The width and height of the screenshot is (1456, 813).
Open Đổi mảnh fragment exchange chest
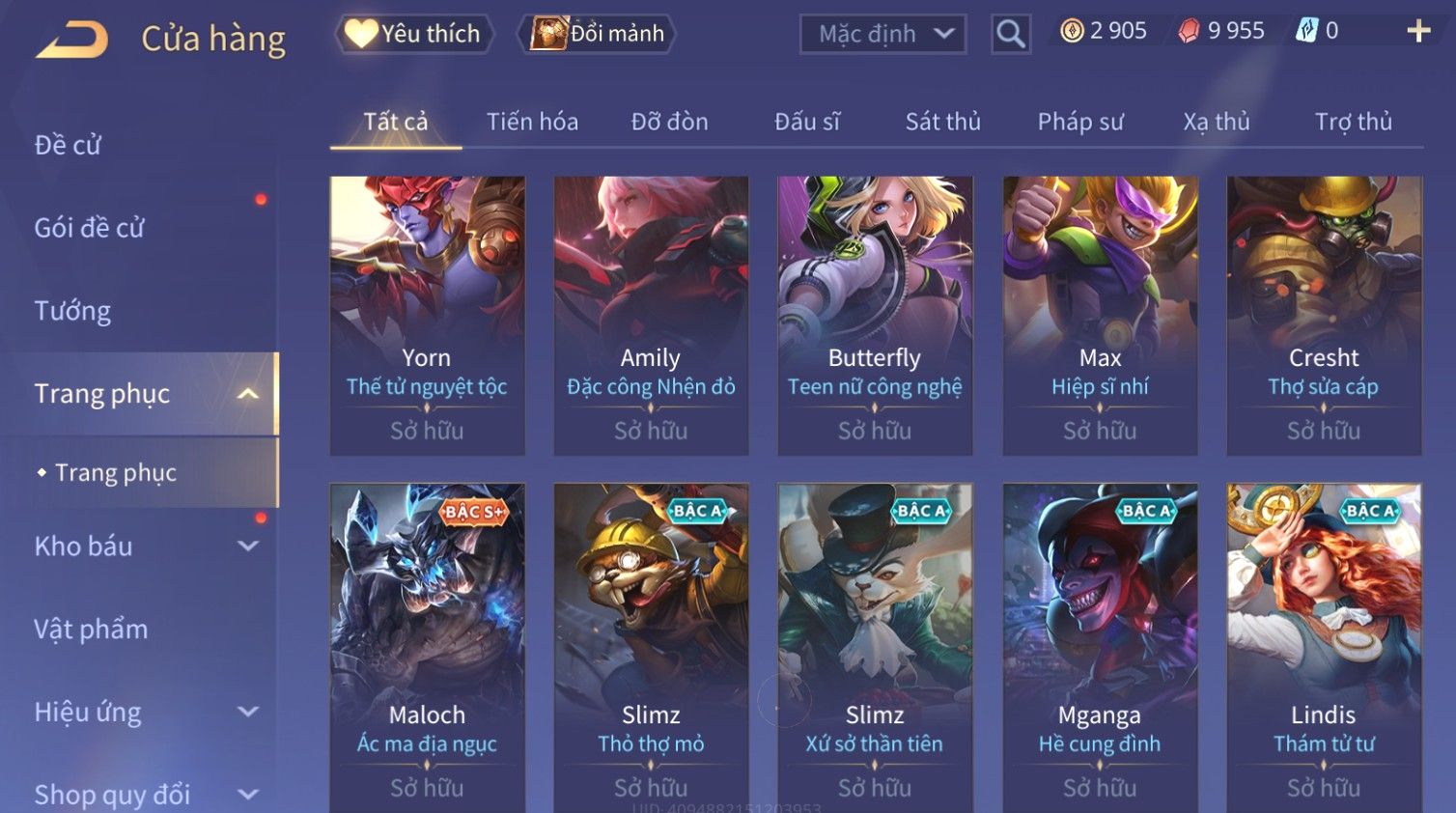click(597, 34)
